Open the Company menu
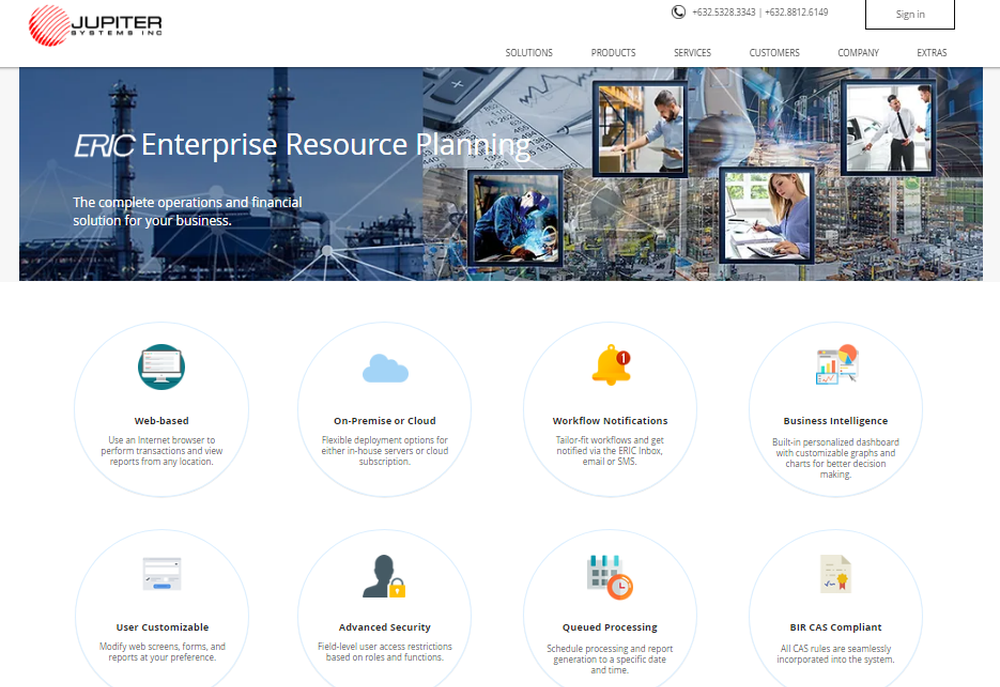The image size is (1000, 687). click(x=858, y=53)
